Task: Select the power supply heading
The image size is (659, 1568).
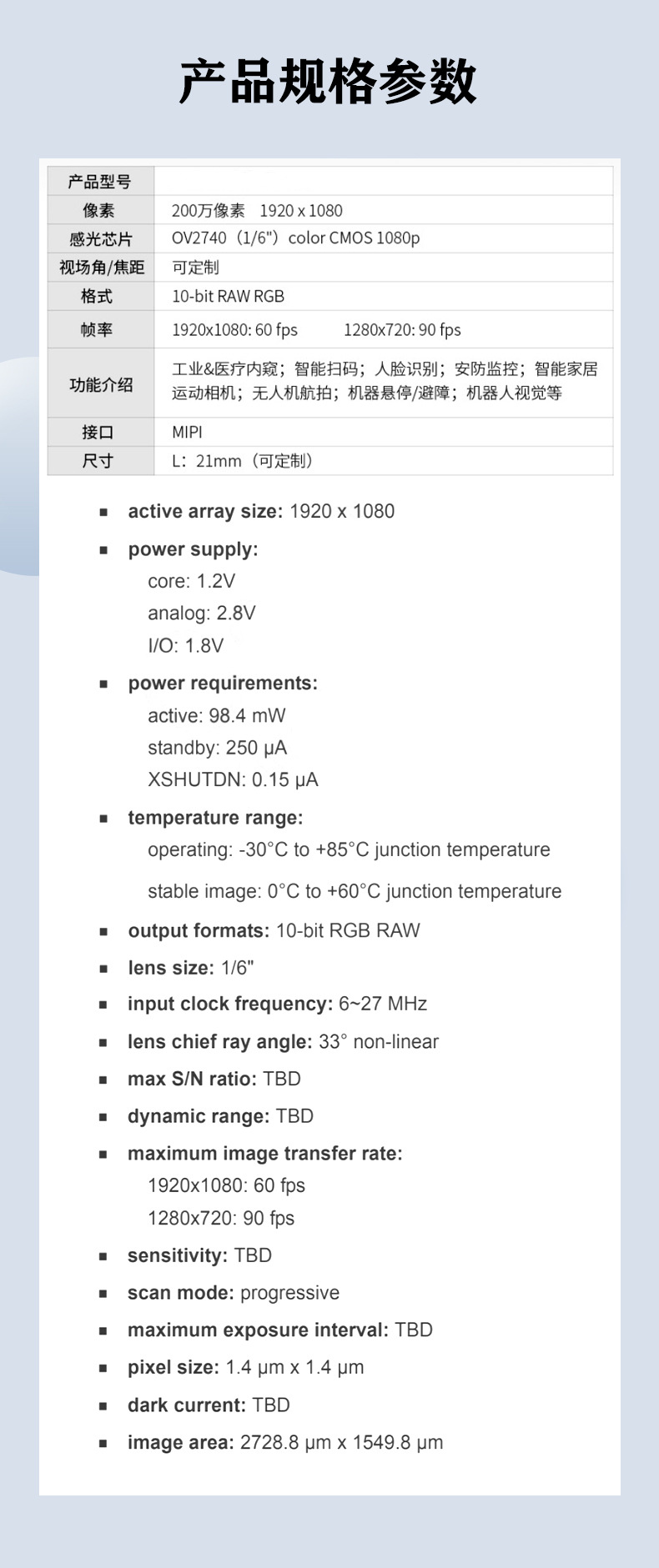Action: pos(193,549)
